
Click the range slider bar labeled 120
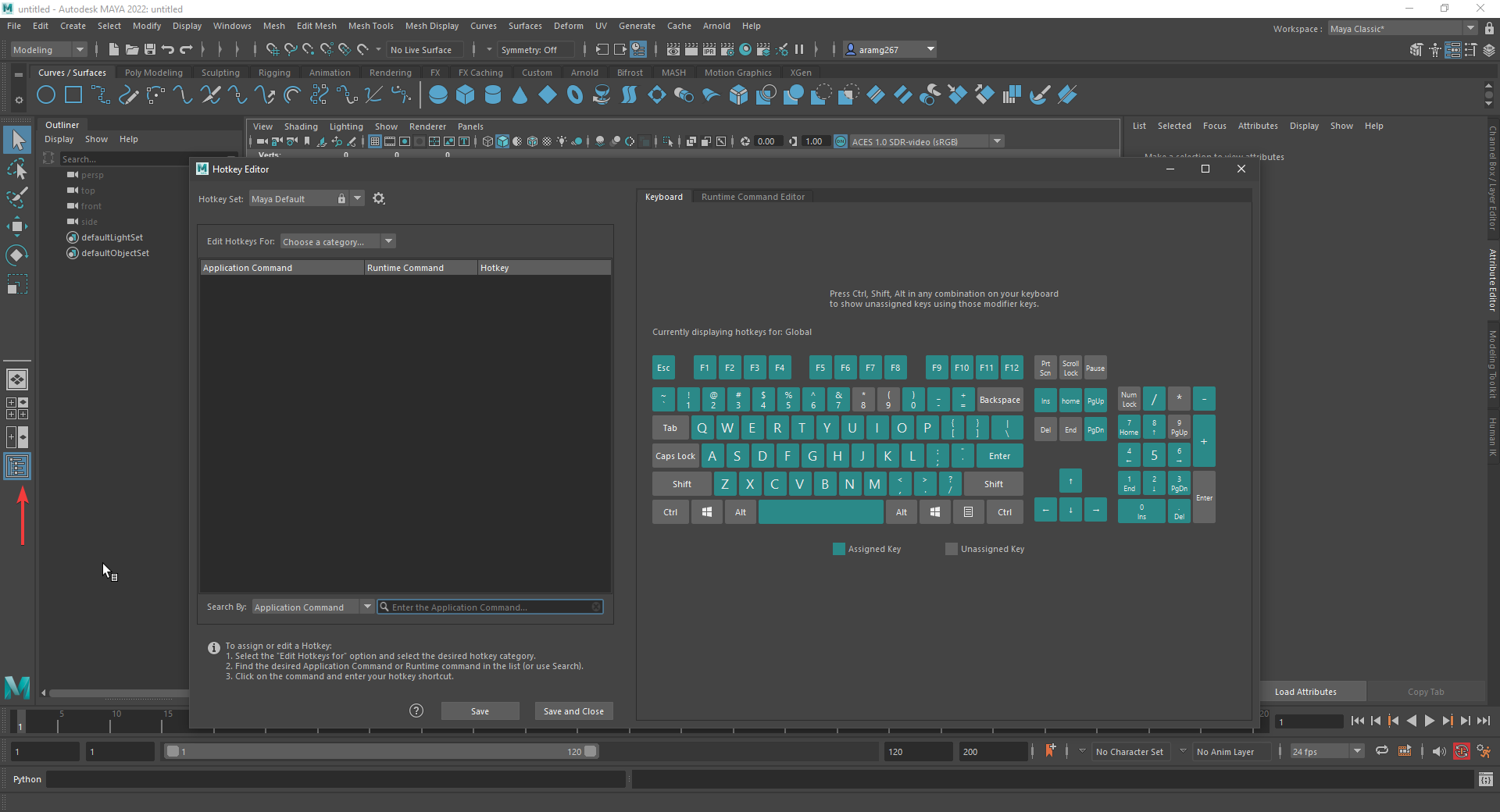tap(381, 751)
